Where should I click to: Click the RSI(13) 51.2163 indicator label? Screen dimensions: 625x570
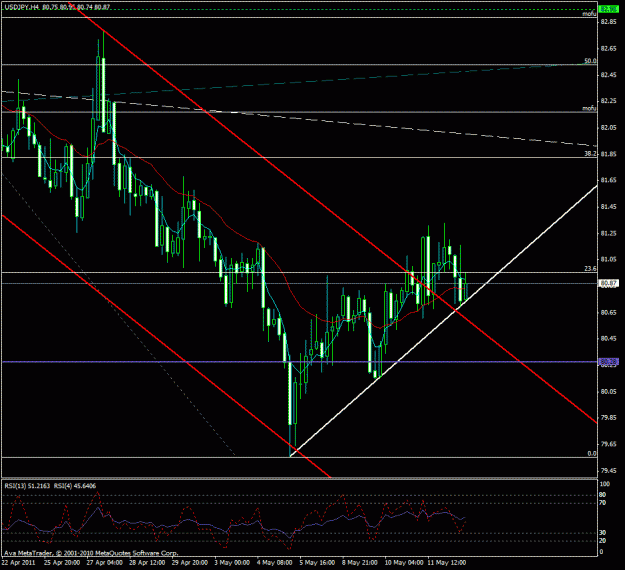point(28,486)
